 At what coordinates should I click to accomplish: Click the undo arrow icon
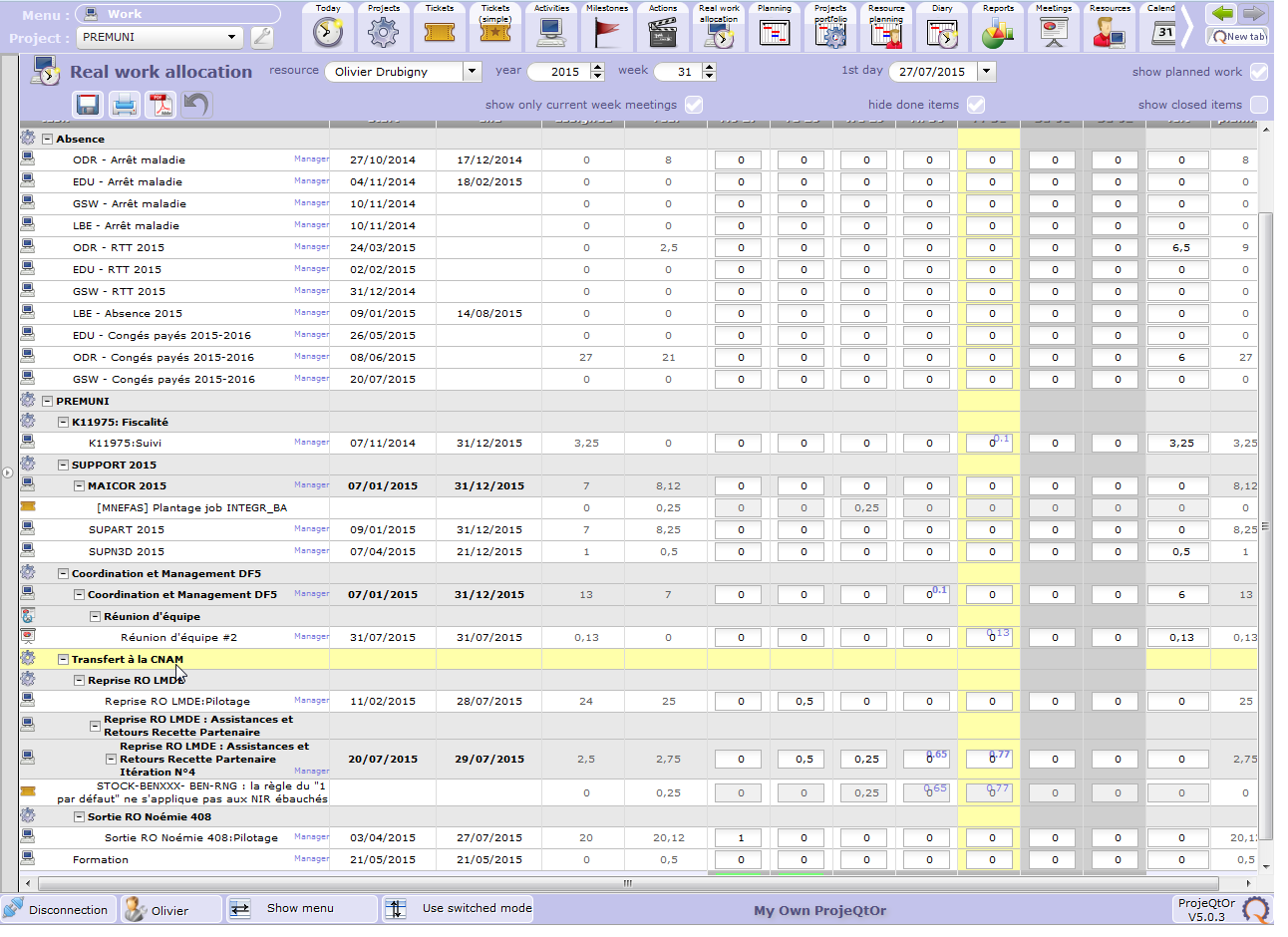tap(196, 105)
